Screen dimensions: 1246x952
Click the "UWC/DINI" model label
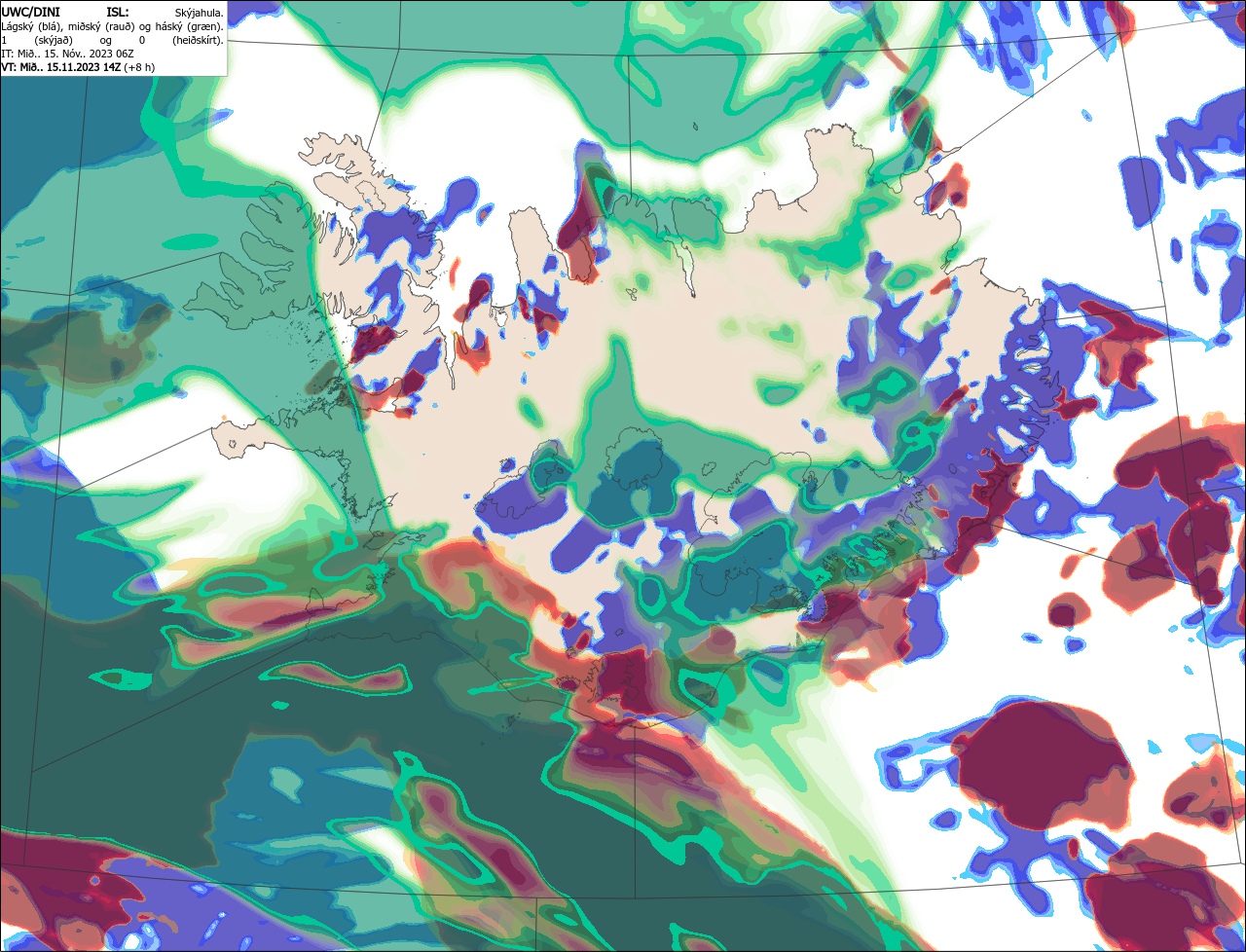pyautogui.click(x=31, y=13)
